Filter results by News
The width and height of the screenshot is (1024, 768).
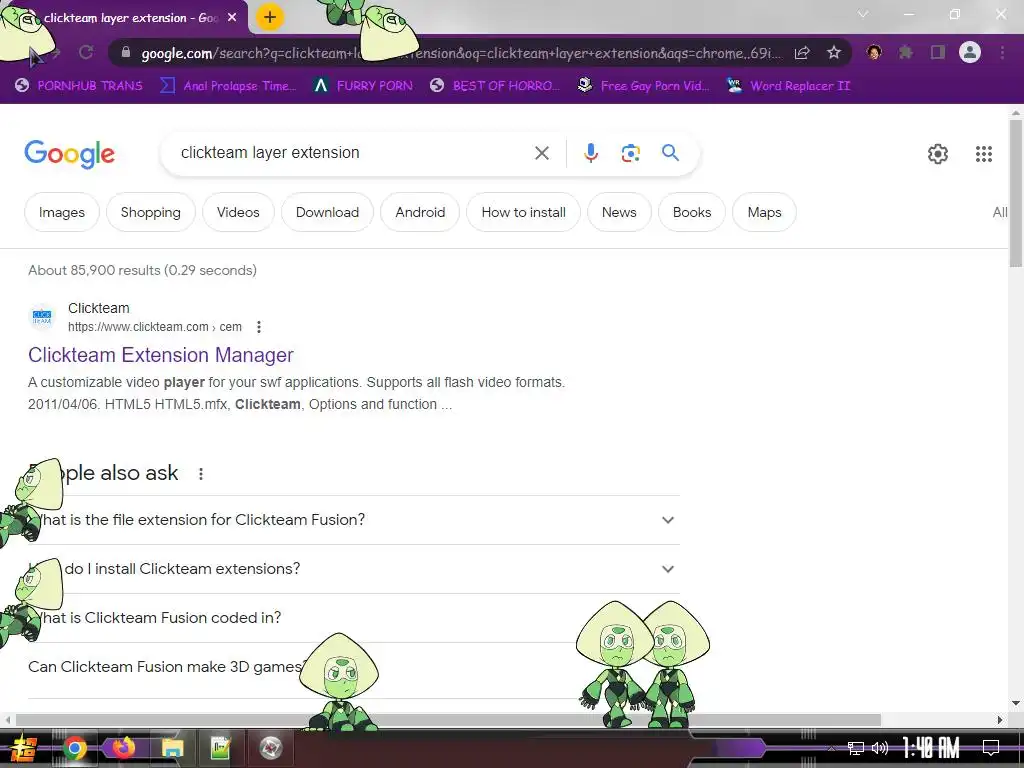pyautogui.click(x=618, y=212)
